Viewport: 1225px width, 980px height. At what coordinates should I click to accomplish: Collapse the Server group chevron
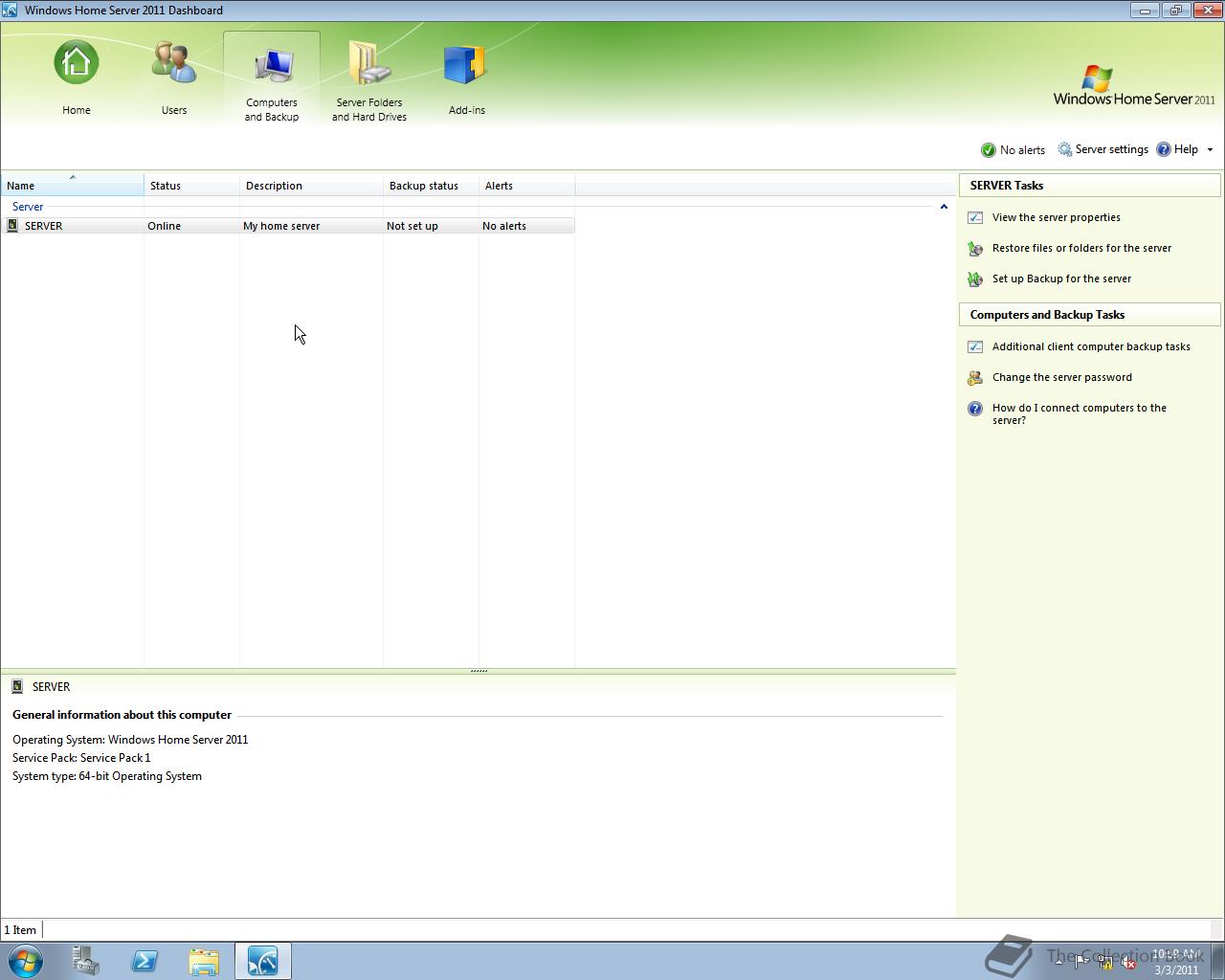tap(944, 207)
